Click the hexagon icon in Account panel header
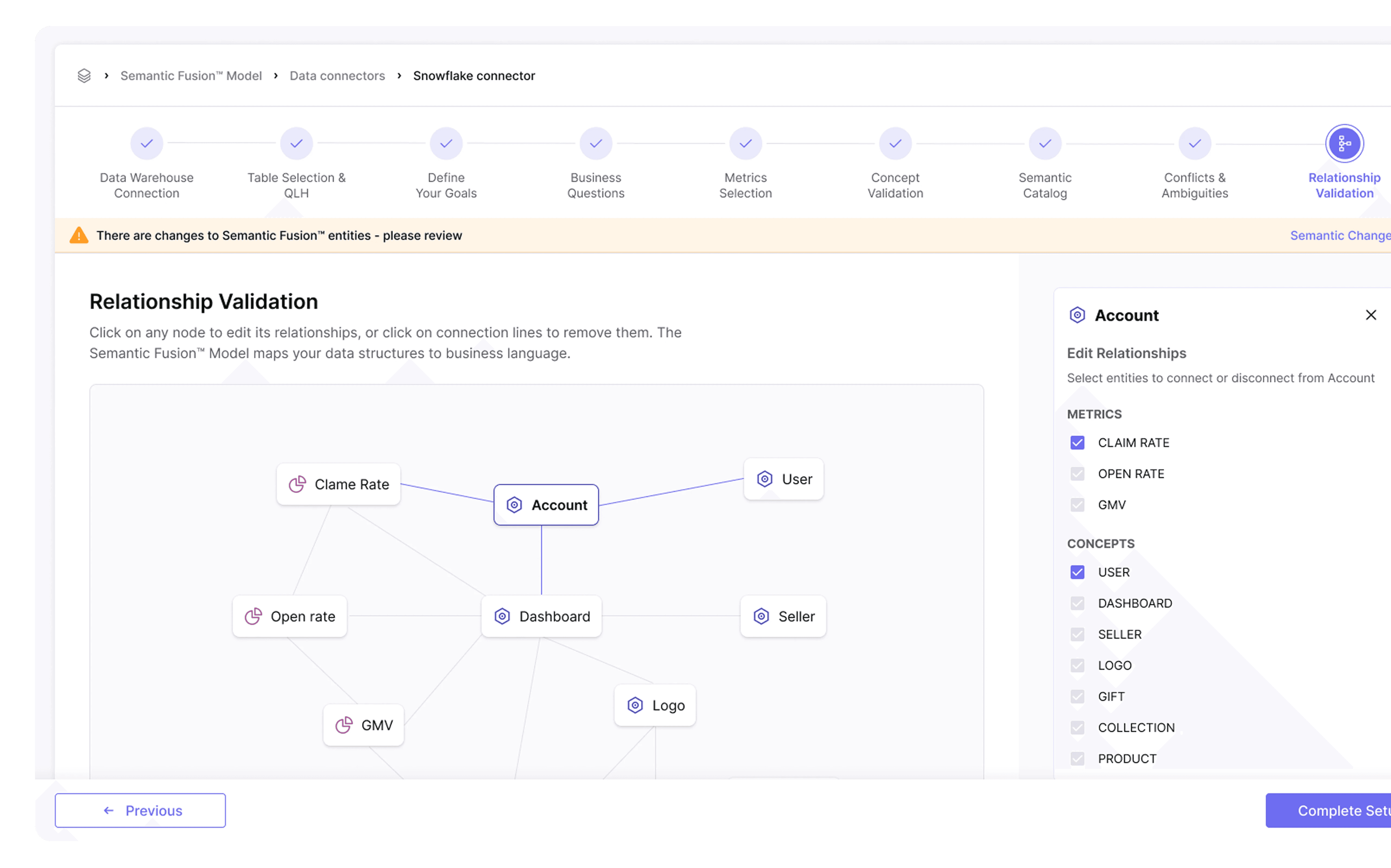1391x868 pixels. point(1077,315)
